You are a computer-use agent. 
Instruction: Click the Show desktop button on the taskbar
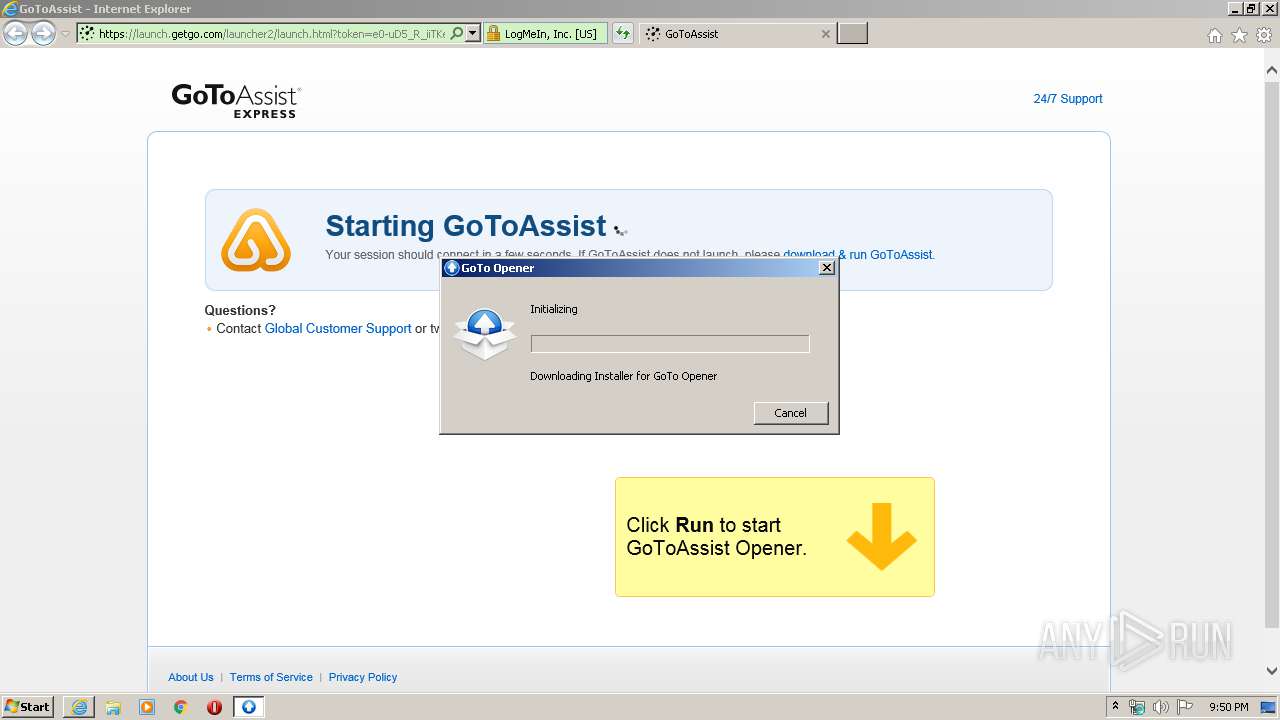(x=1269, y=707)
